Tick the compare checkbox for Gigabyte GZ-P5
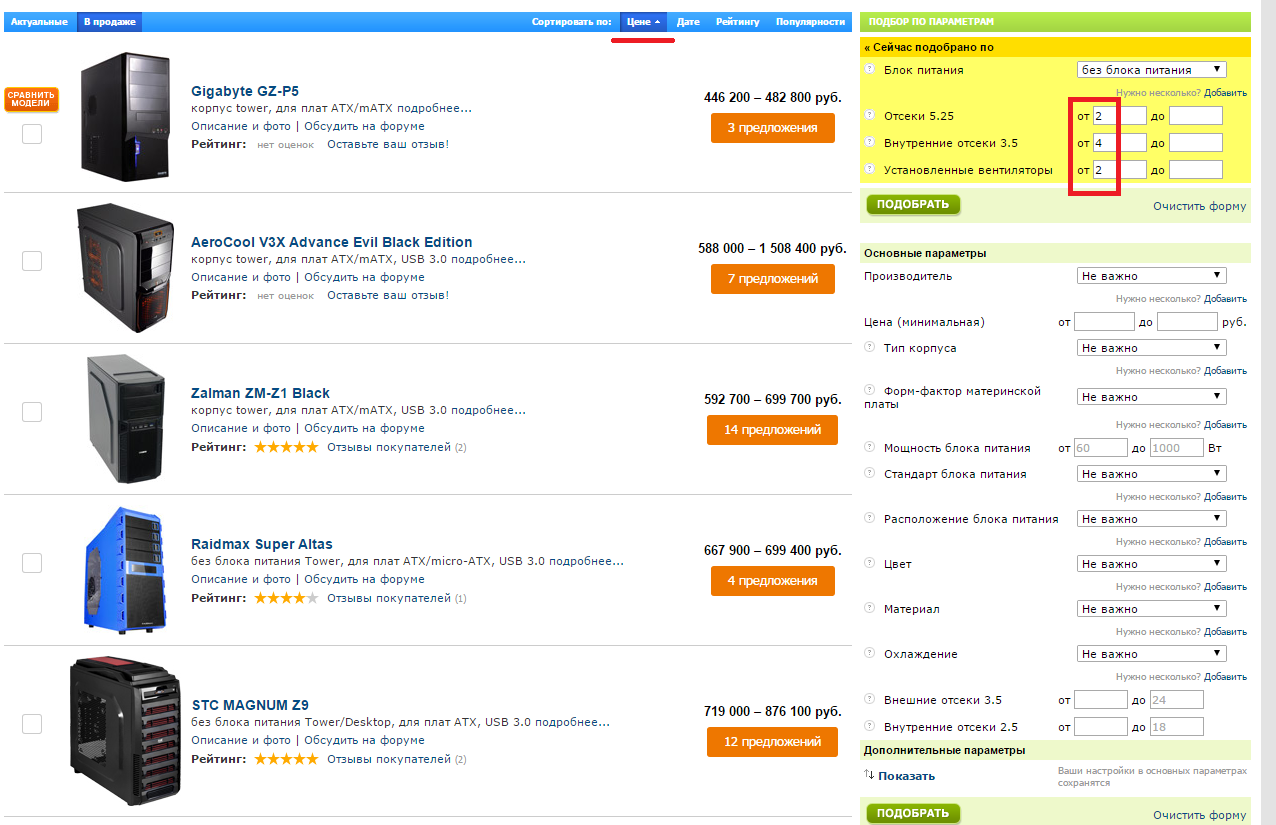1276x825 pixels. pos(32,134)
